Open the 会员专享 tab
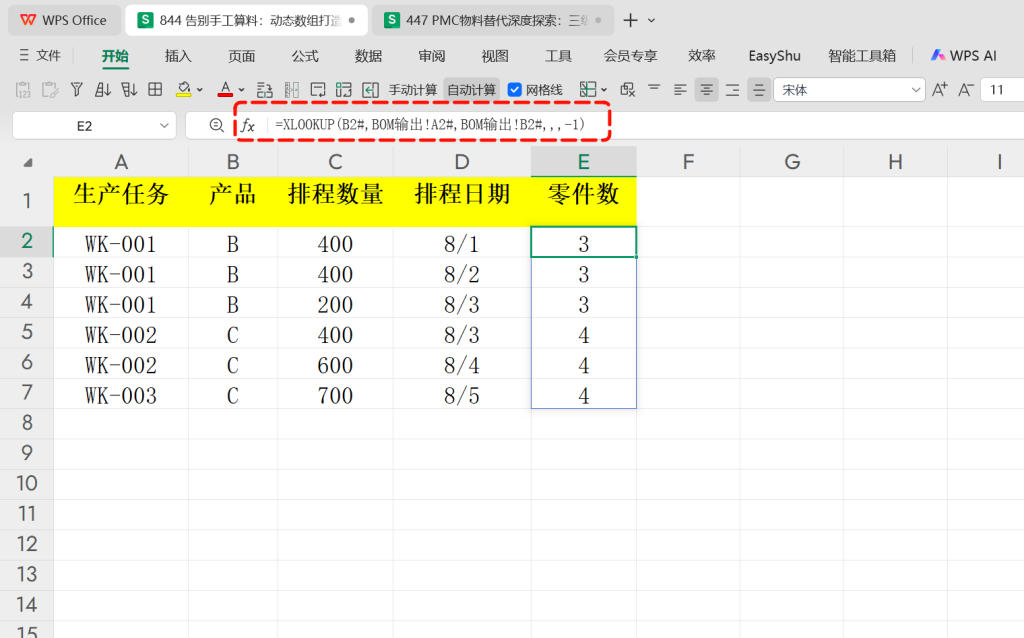This screenshot has width=1024, height=638. (630, 56)
